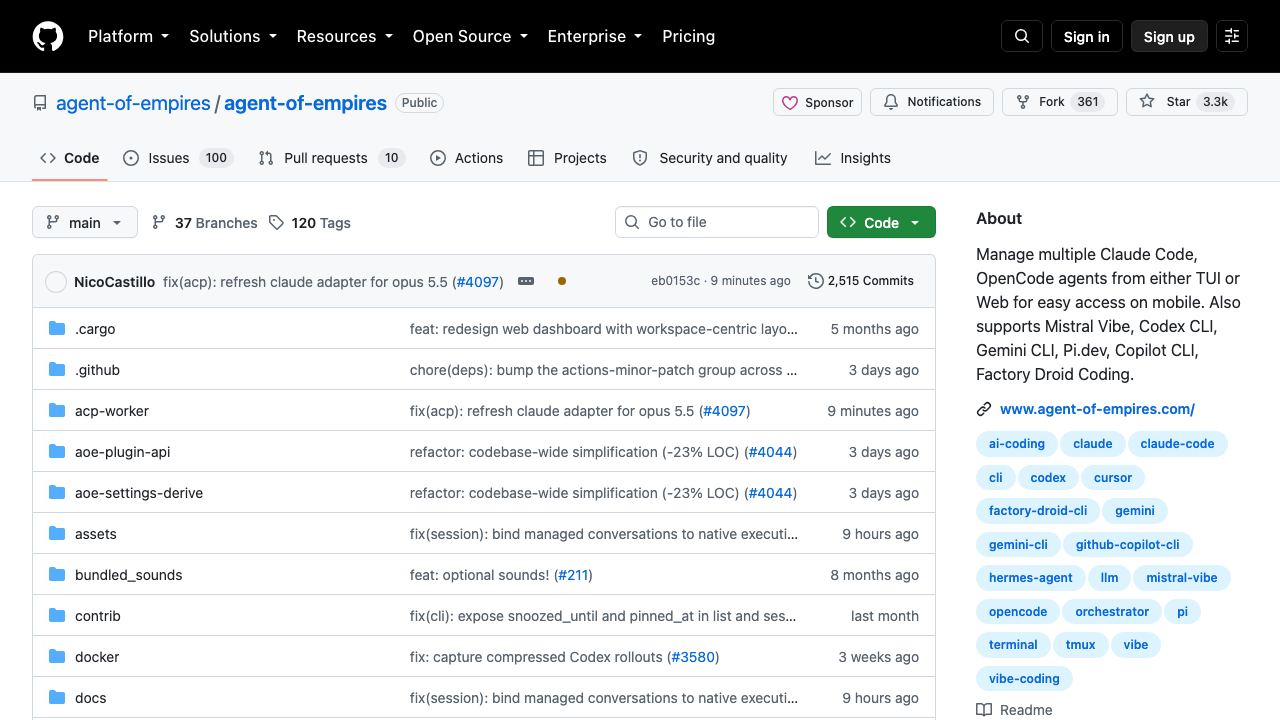Click the tag icon next to 120 Tags
Screen dimensions: 1280x720
[277, 222]
